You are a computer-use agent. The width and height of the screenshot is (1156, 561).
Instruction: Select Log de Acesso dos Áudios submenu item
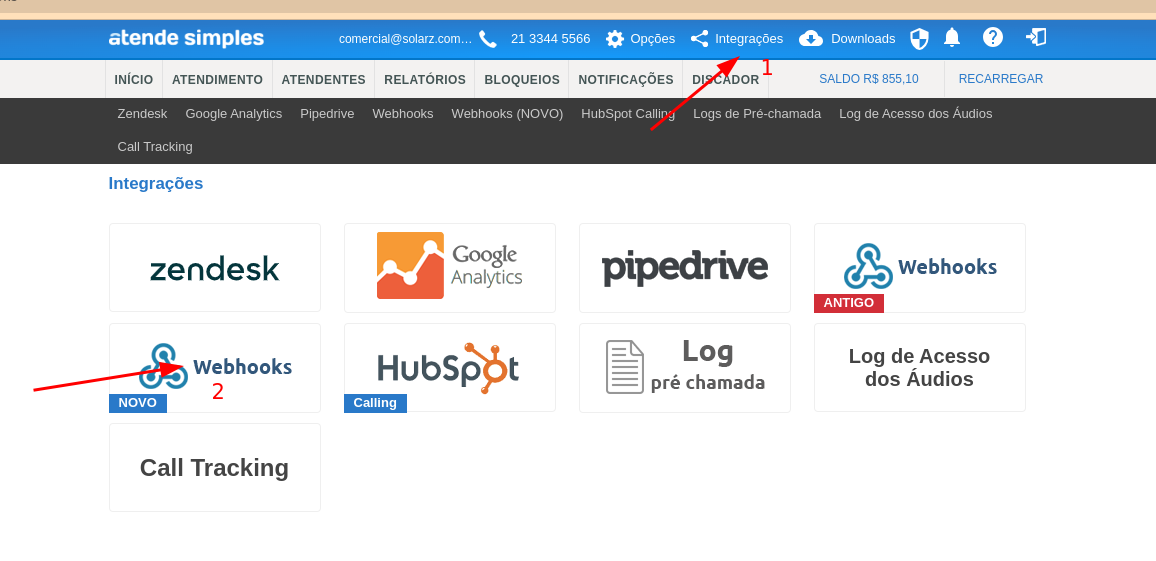[916, 114]
